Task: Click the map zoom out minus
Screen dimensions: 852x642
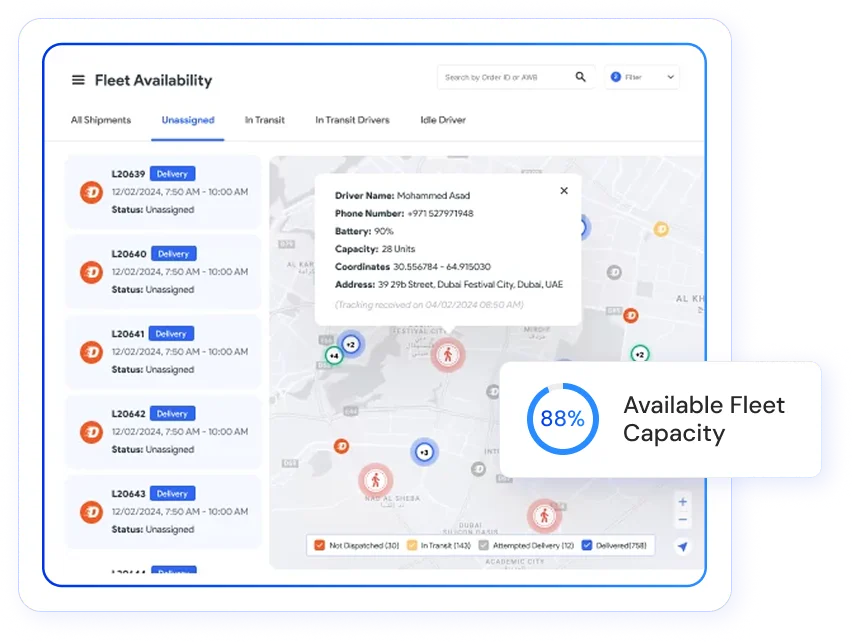Action: (683, 520)
